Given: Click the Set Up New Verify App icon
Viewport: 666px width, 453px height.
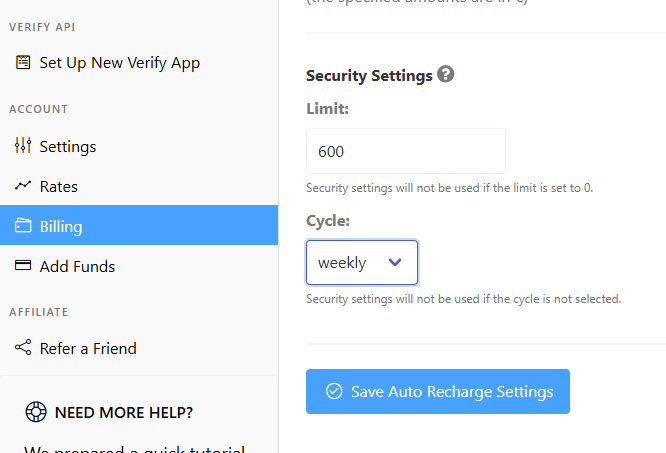Looking at the screenshot, I should pyautogui.click(x=23, y=62).
